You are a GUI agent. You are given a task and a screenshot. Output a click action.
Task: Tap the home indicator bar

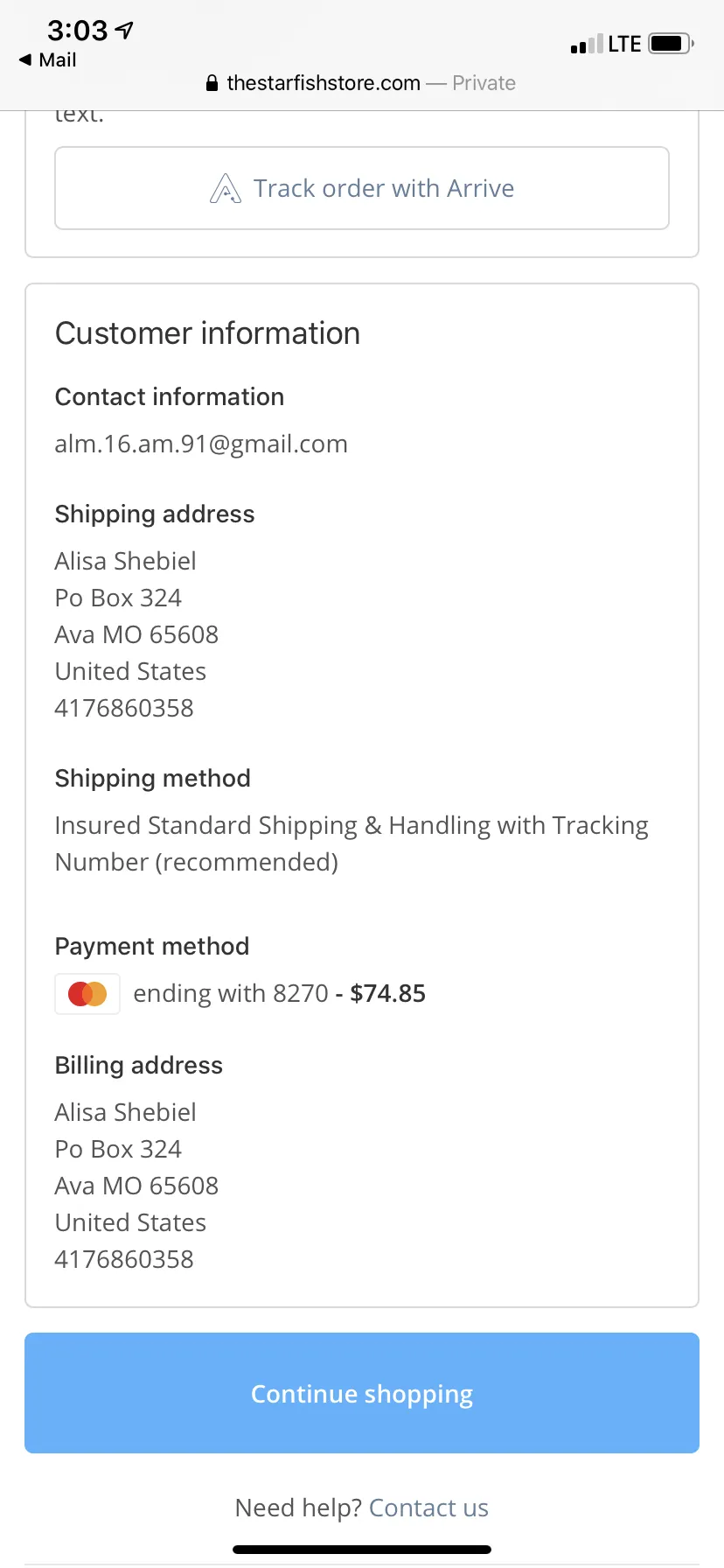362,1550
